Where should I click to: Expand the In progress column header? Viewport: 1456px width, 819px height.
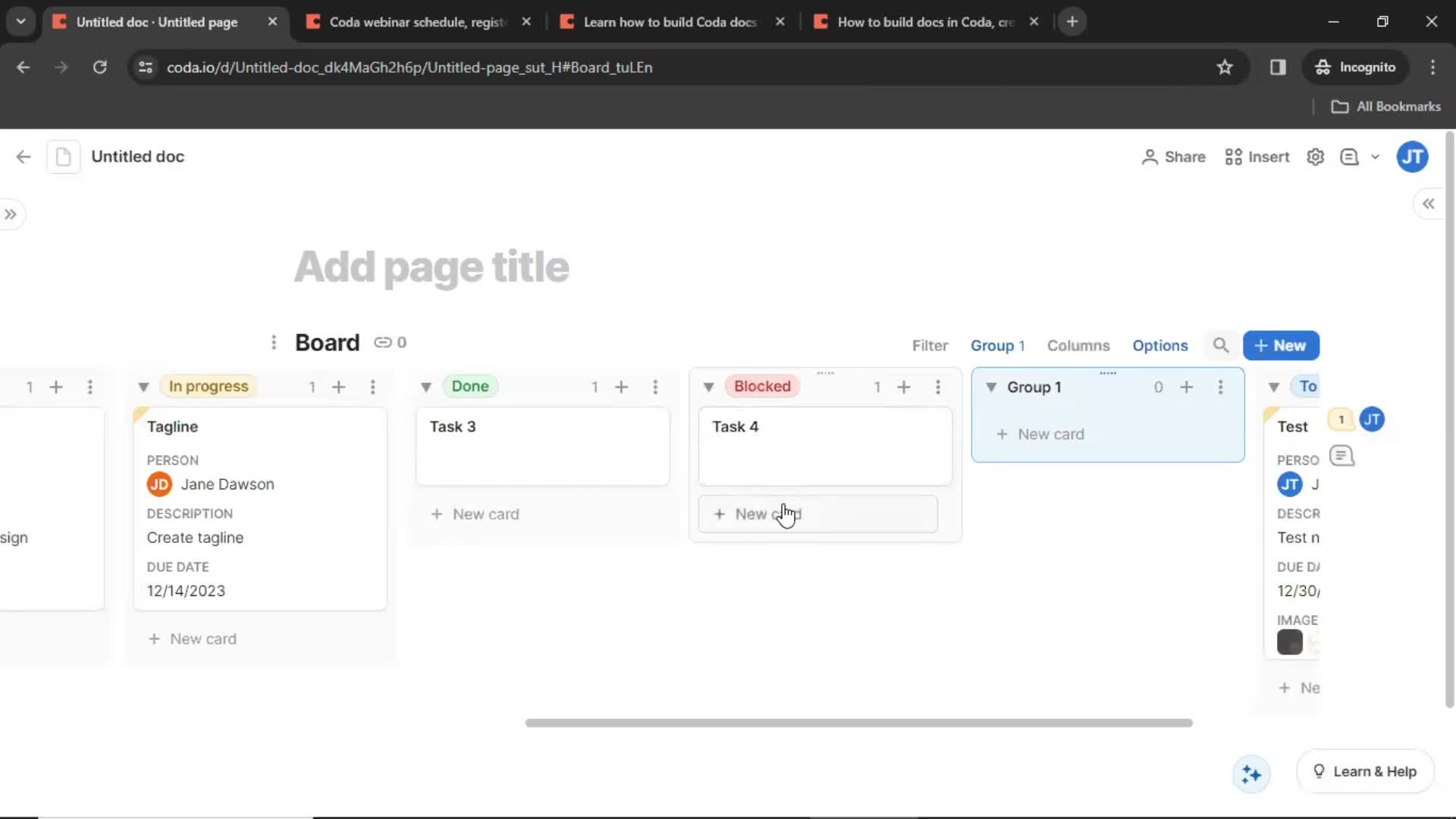(x=143, y=386)
